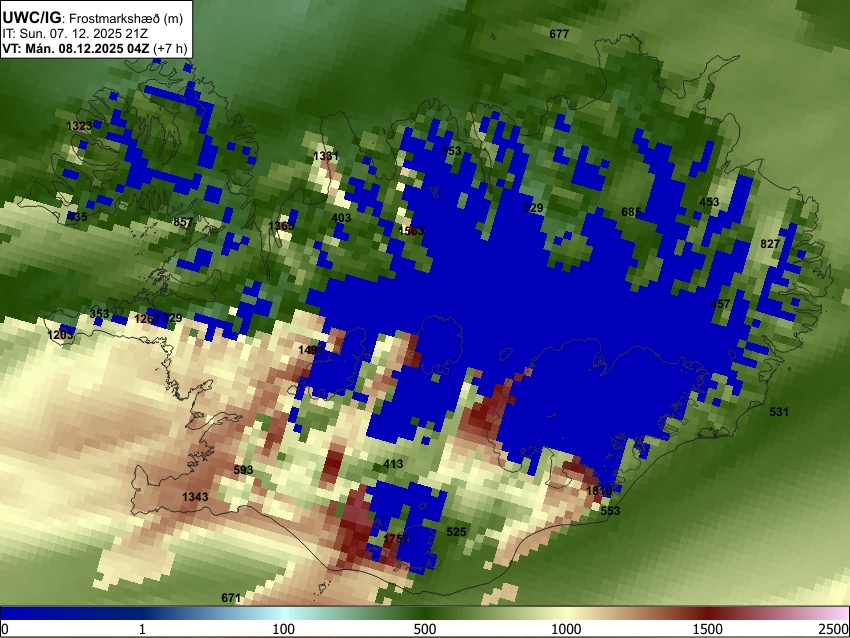Click the 100 tick label on color scale
The width and height of the screenshot is (850, 638).
pyautogui.click(x=283, y=629)
